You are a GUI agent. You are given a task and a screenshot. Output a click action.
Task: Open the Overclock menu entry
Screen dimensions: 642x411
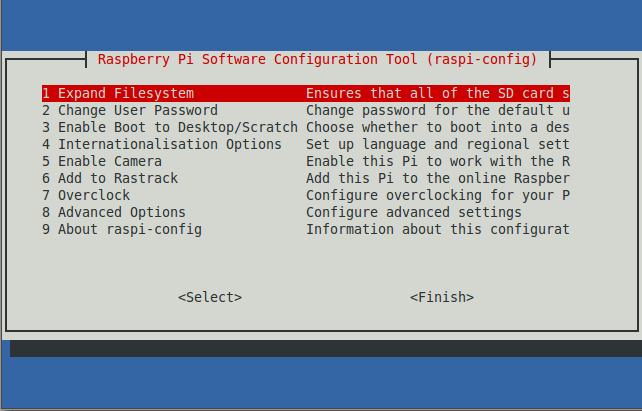[x=86, y=195]
